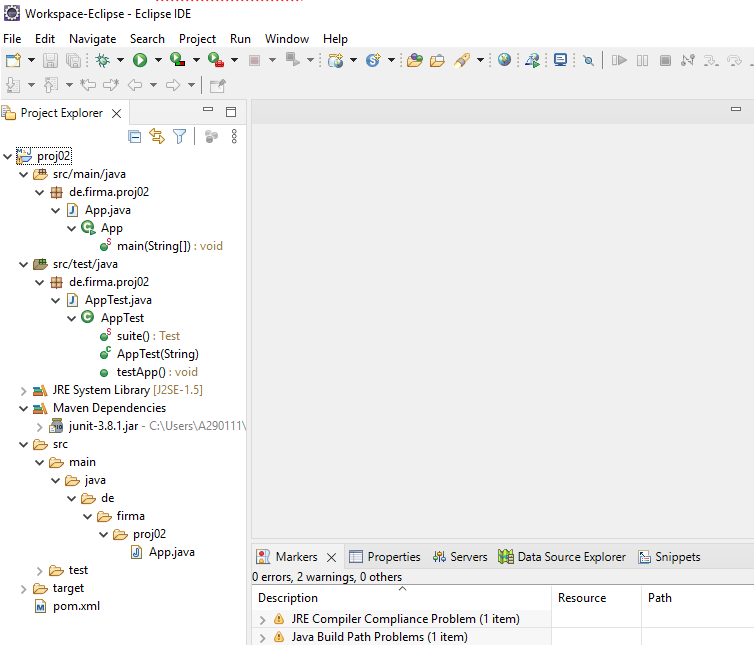Viewport: 755px width, 645px height.
Task: Collapse the Maven Dependencies node
Action: (x=24, y=409)
